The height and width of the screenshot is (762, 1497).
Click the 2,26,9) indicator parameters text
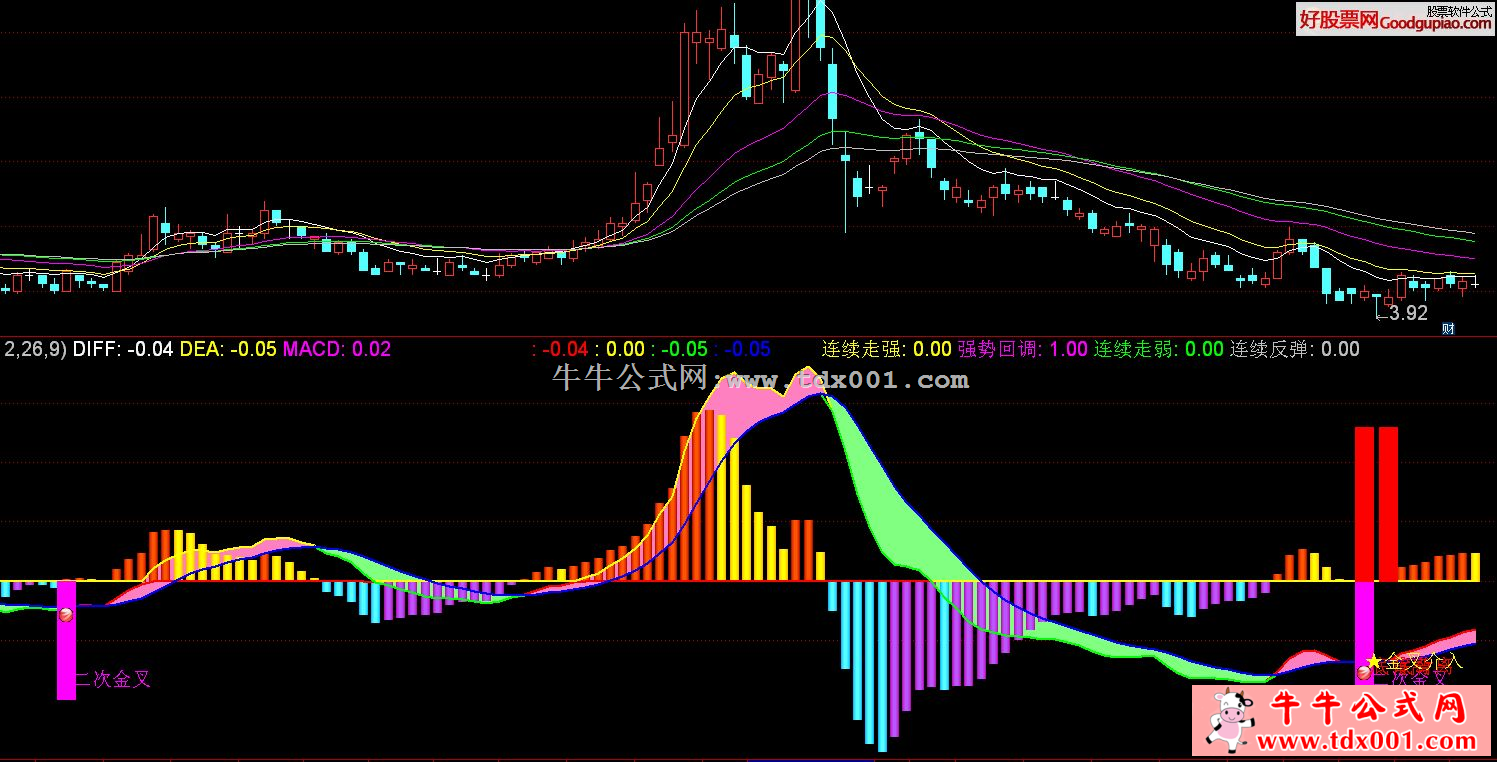tap(36, 349)
